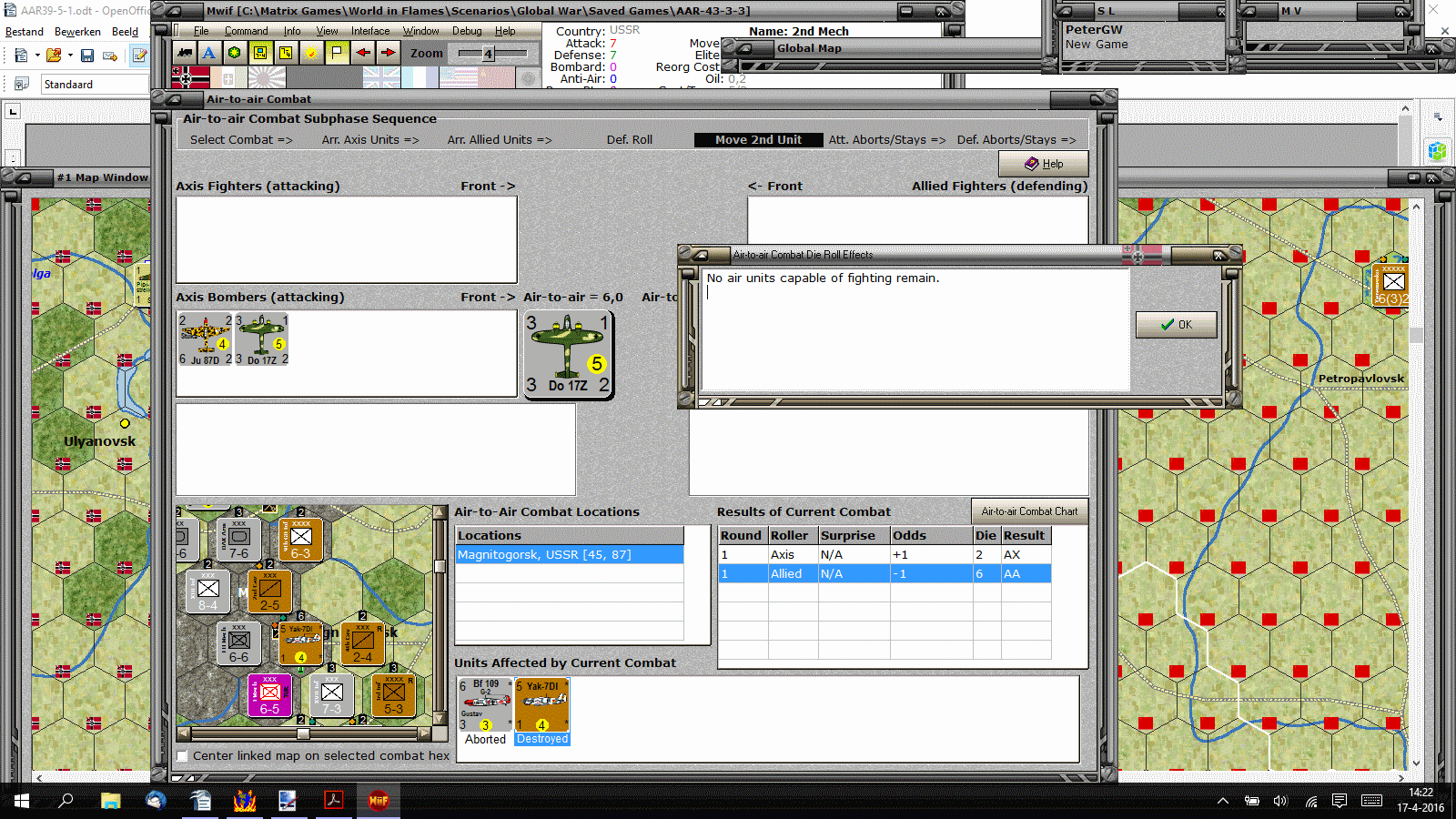Select the Japanese rising sun flag

[267, 77]
